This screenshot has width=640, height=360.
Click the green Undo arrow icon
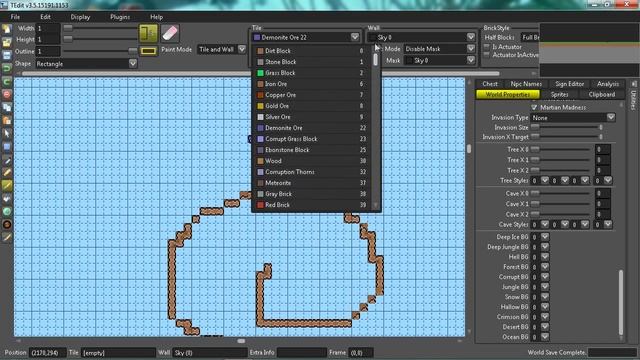[x=7, y=68]
